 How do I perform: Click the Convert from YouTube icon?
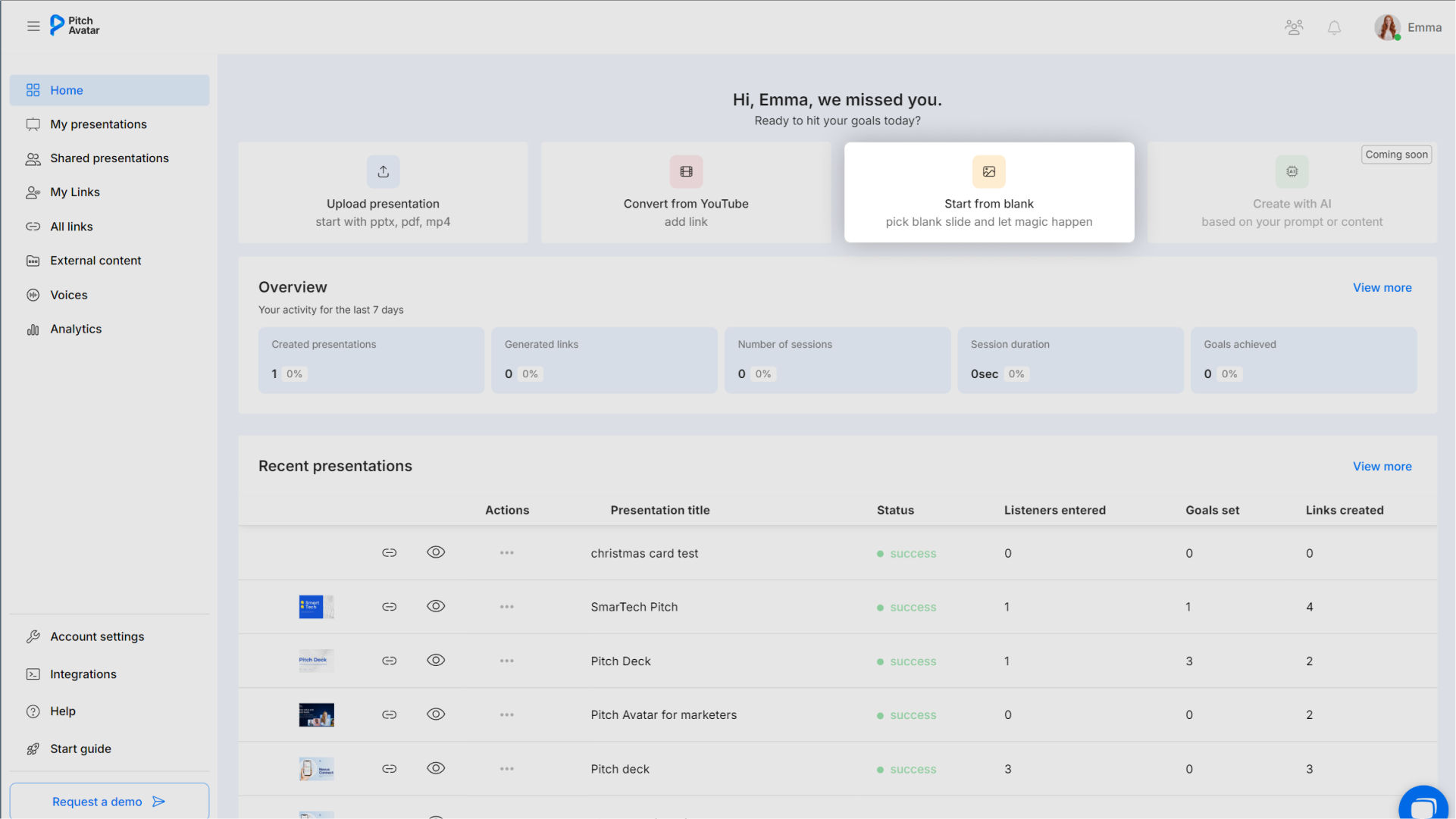(x=686, y=172)
